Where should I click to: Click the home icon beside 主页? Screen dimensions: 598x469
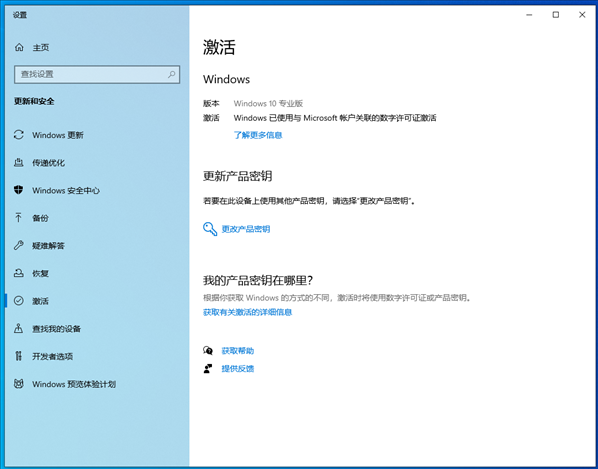click(x=19, y=47)
